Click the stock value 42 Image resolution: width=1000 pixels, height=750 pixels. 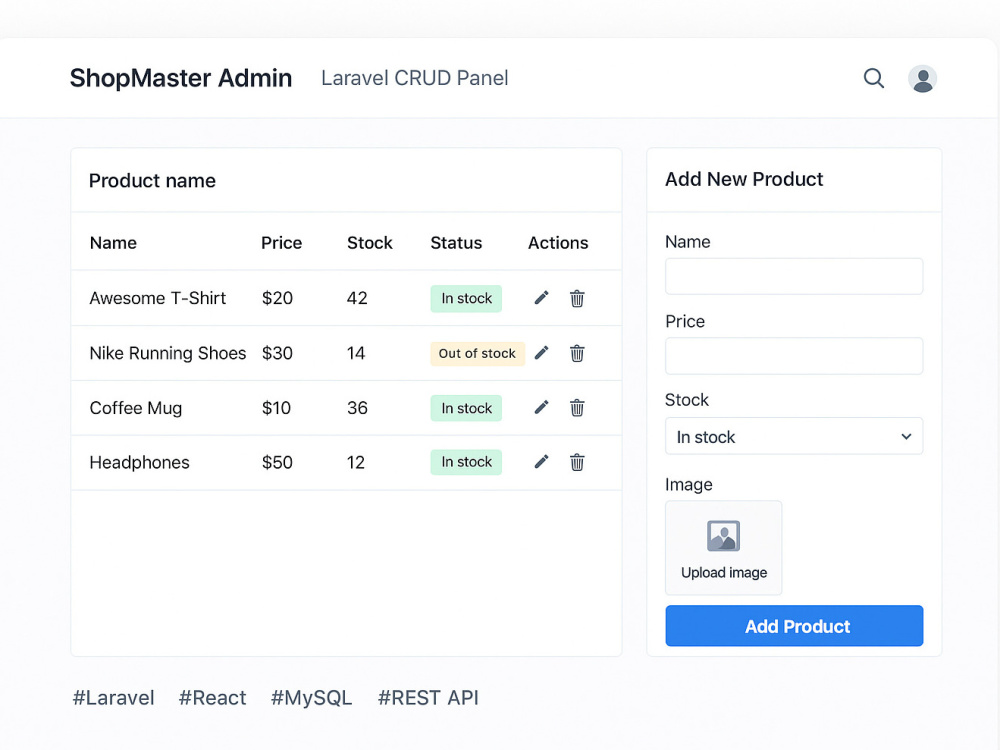(357, 298)
